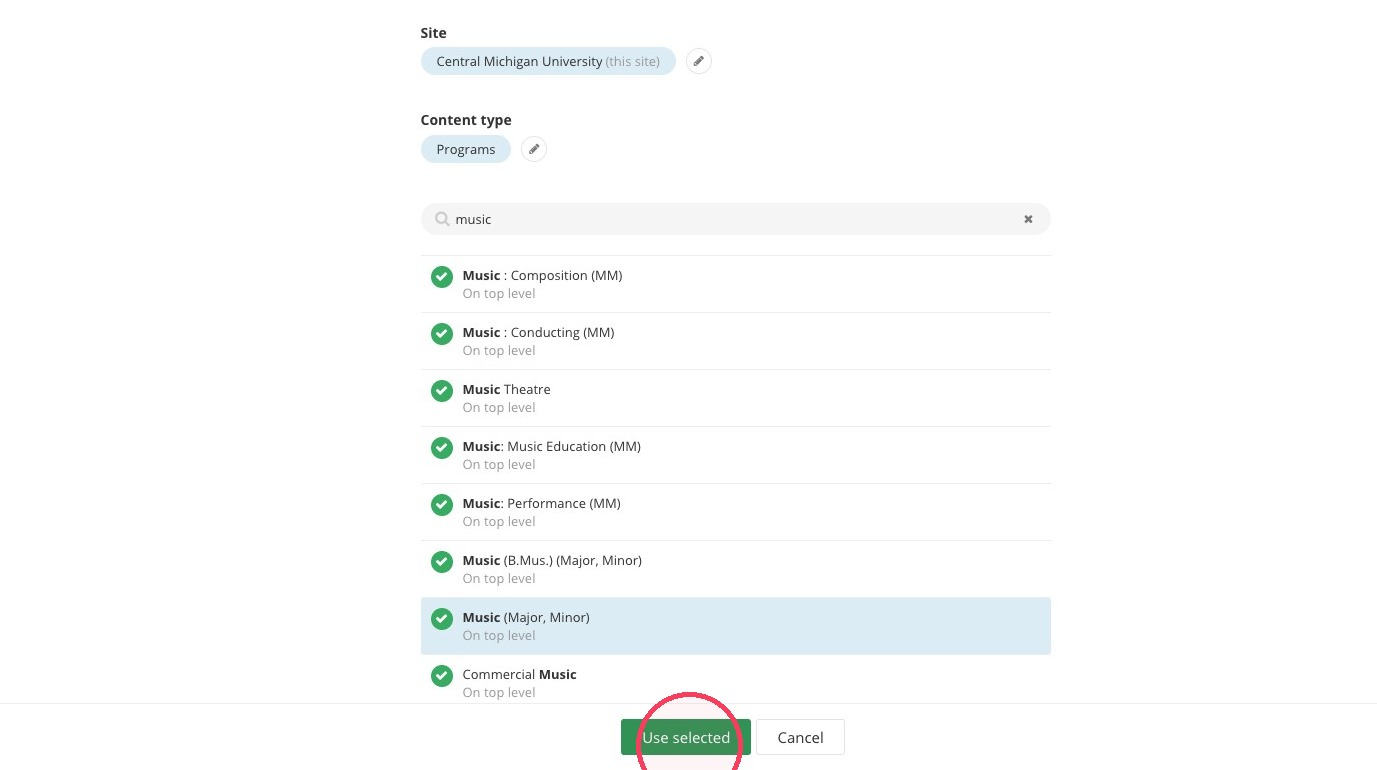Select the Music (Major, Minor) row

tap(736, 626)
